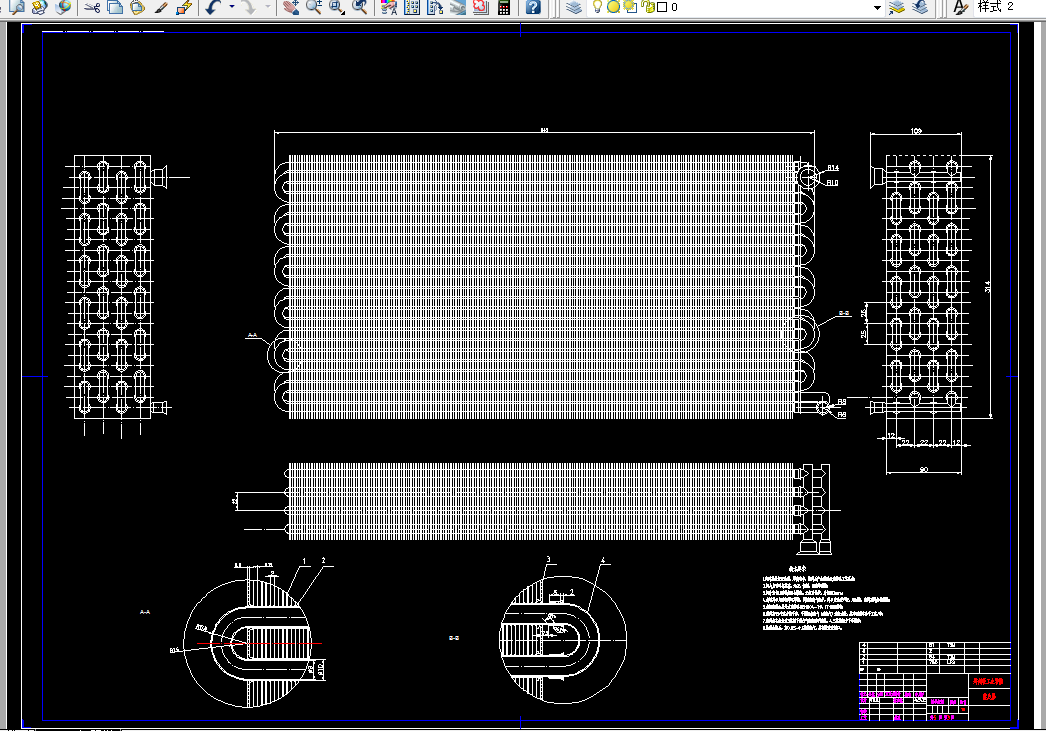The height and width of the screenshot is (731, 1046).
Task: Cut selection with the scissors icon
Action: point(92,7)
